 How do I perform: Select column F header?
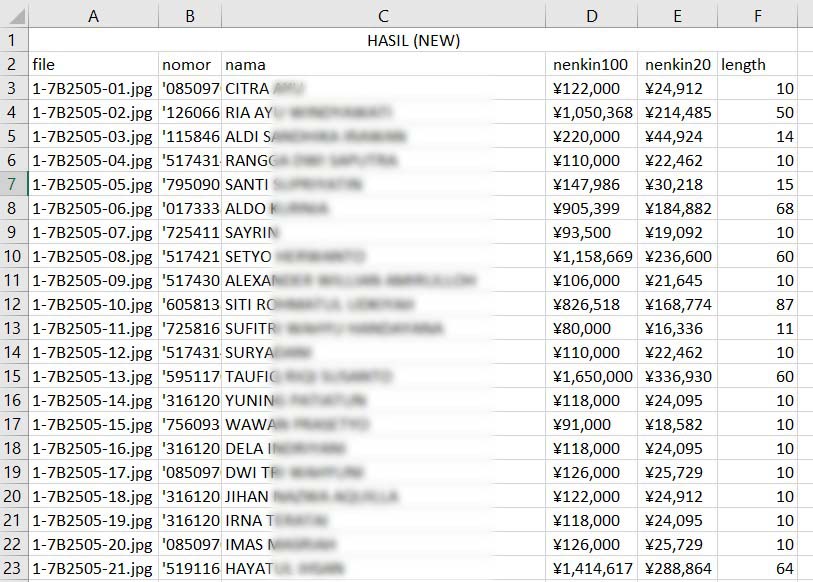(758, 16)
